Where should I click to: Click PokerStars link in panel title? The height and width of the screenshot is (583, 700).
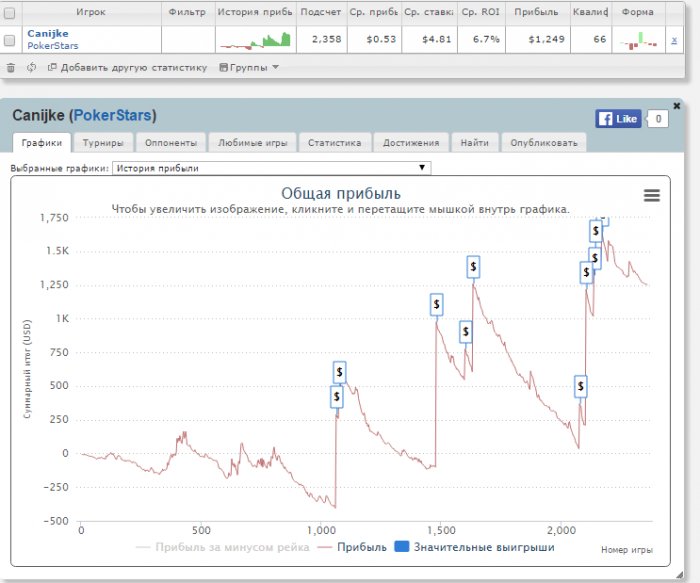[112, 115]
